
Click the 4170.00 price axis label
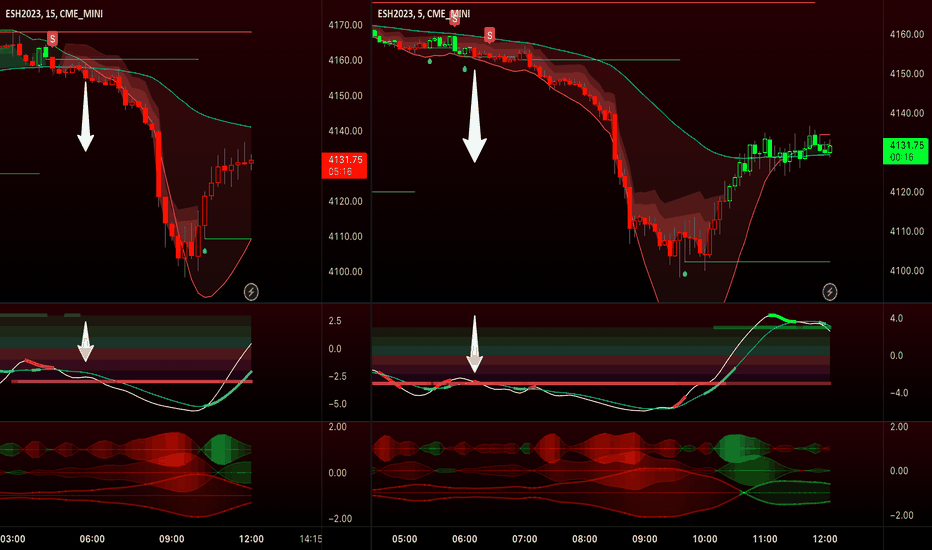(x=345, y=25)
